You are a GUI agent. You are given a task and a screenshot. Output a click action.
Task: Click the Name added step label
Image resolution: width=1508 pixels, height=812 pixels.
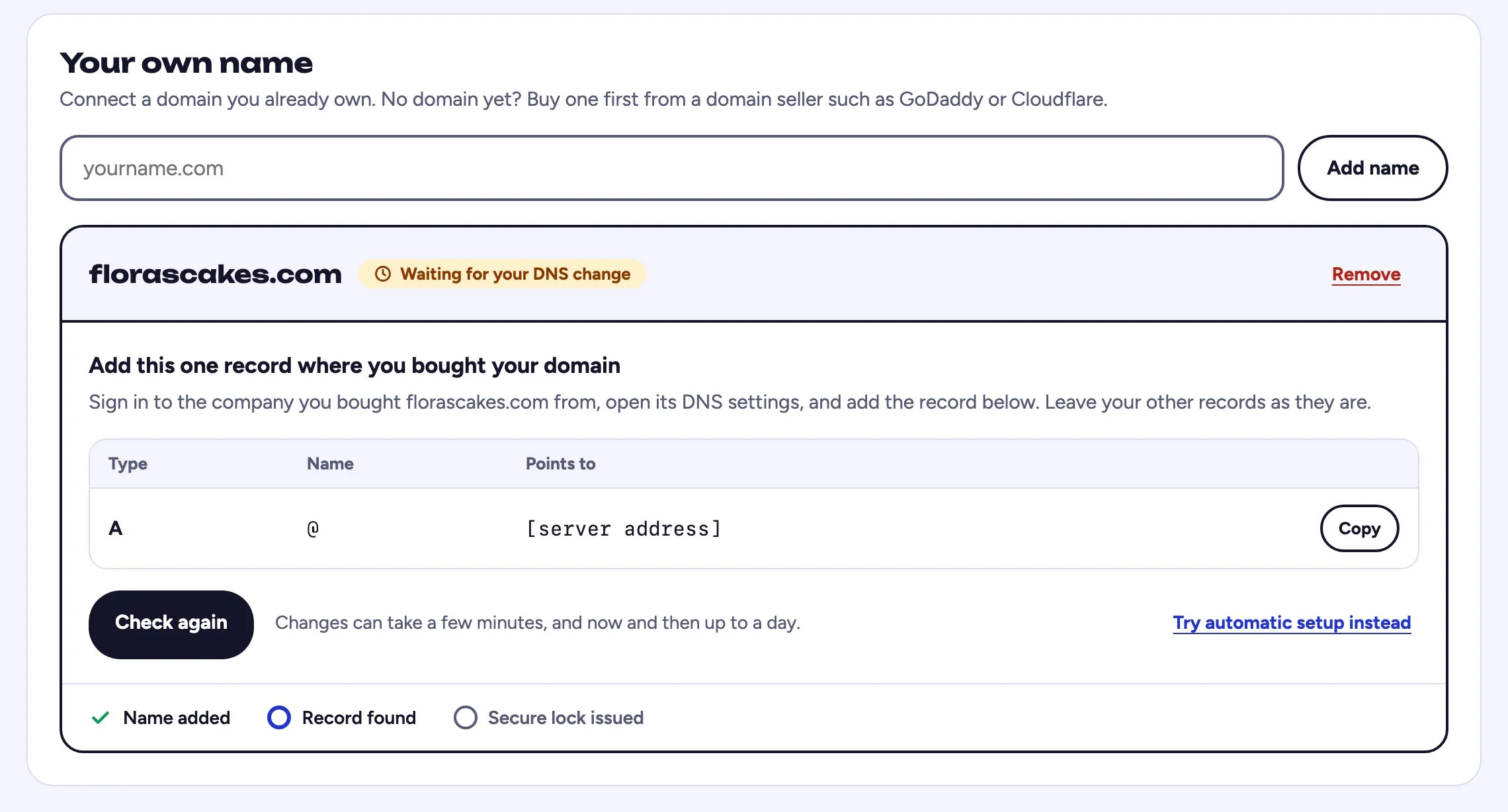click(x=177, y=717)
